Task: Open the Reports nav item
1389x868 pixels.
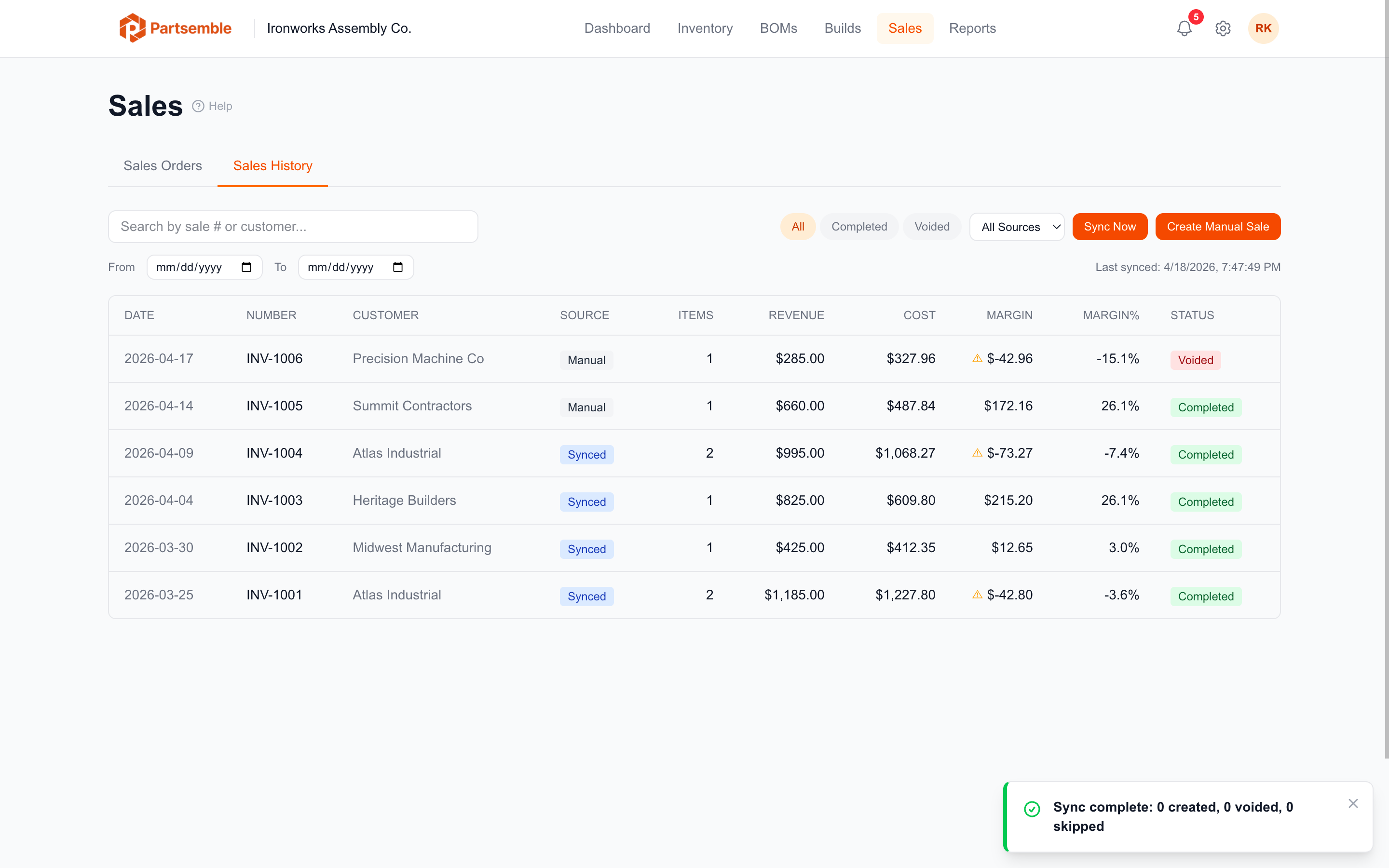Action: 972,28
